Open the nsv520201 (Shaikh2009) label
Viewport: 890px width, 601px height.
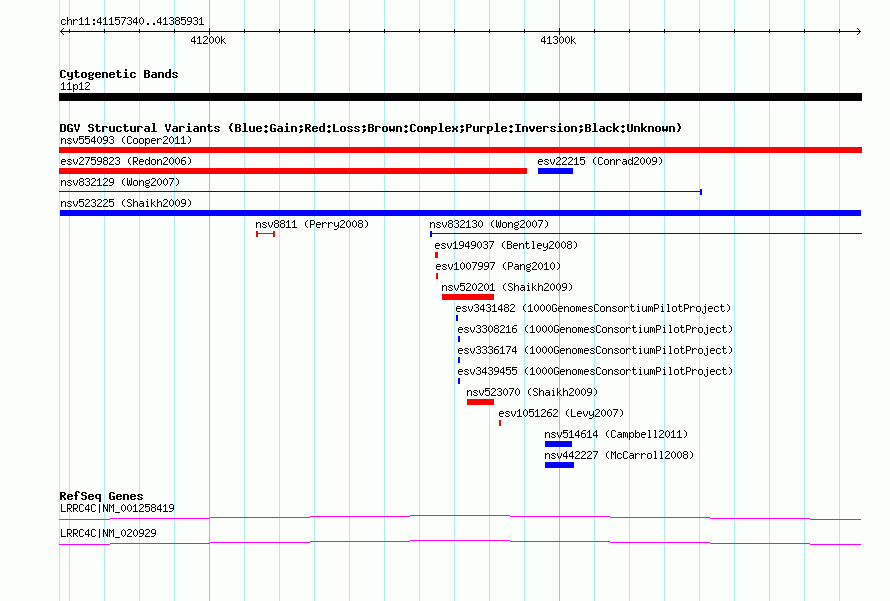(507, 287)
